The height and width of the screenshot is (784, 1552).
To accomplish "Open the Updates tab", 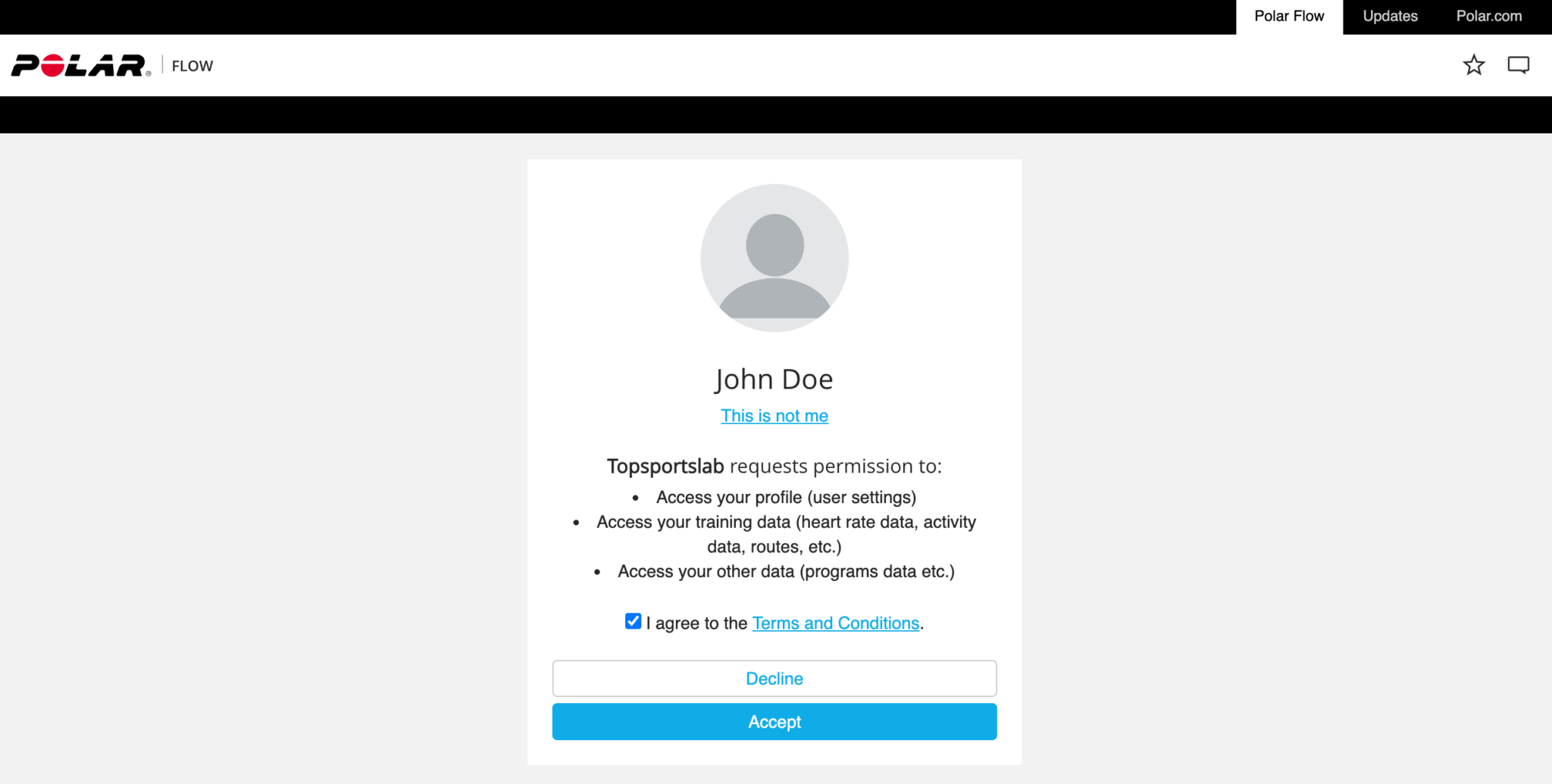I will click(x=1389, y=17).
